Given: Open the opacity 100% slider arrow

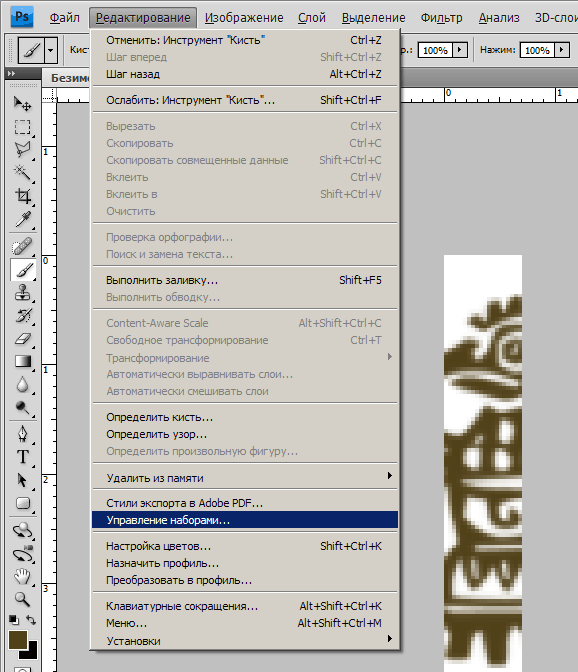Looking at the screenshot, I should pos(460,50).
